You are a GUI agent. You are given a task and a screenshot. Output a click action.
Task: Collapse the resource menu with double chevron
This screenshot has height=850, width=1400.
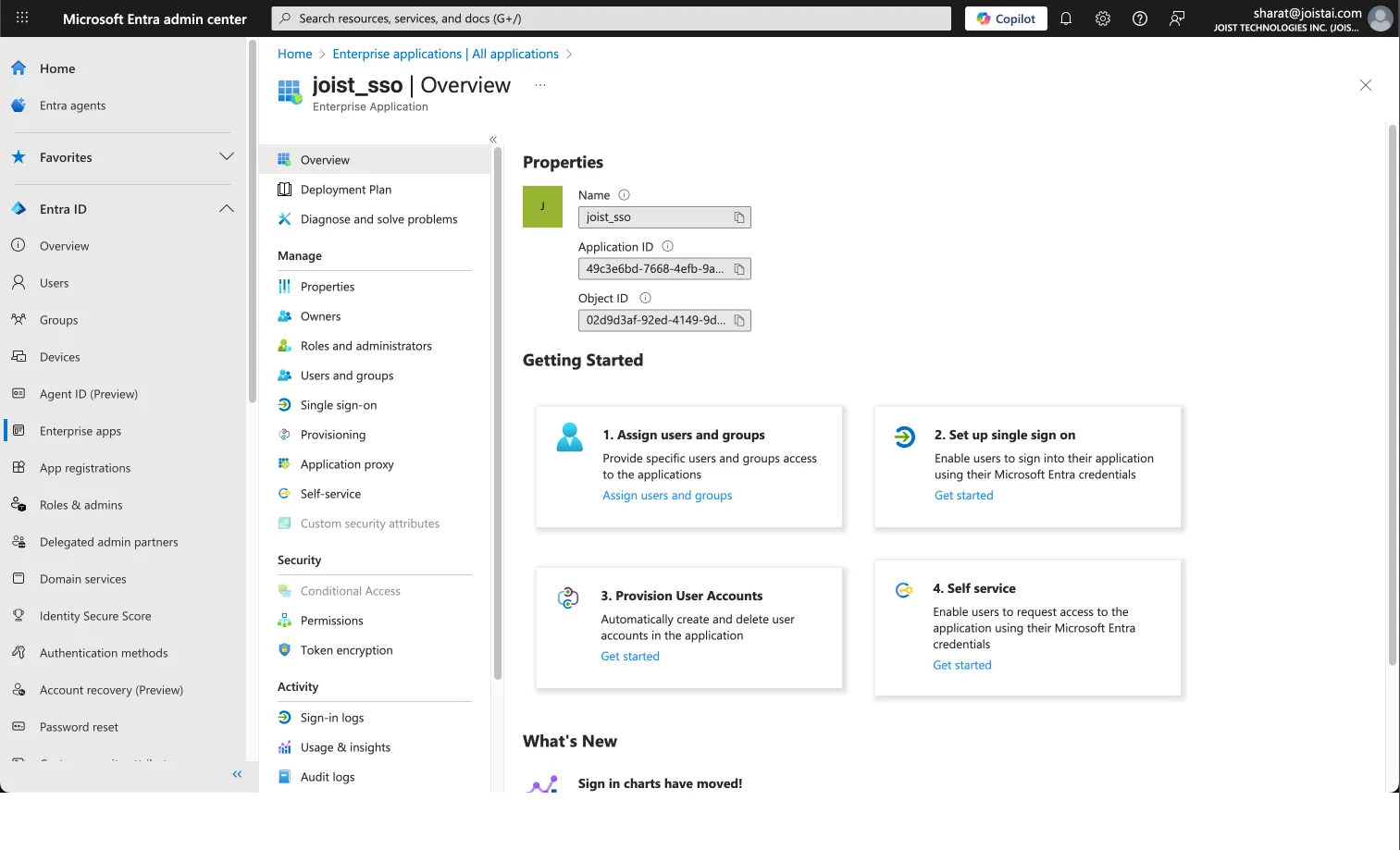(493, 140)
